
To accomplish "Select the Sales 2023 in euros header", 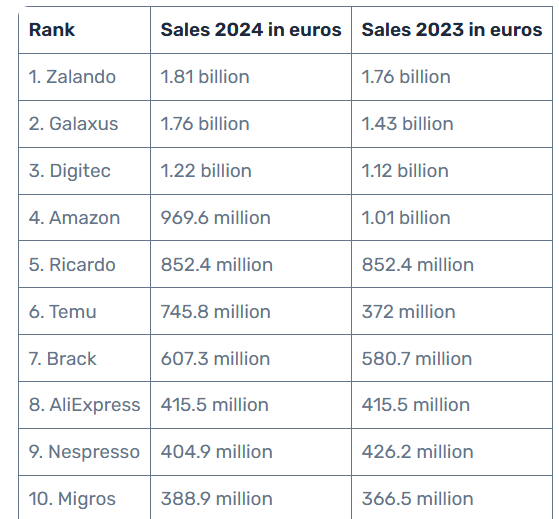I will (x=452, y=30).
